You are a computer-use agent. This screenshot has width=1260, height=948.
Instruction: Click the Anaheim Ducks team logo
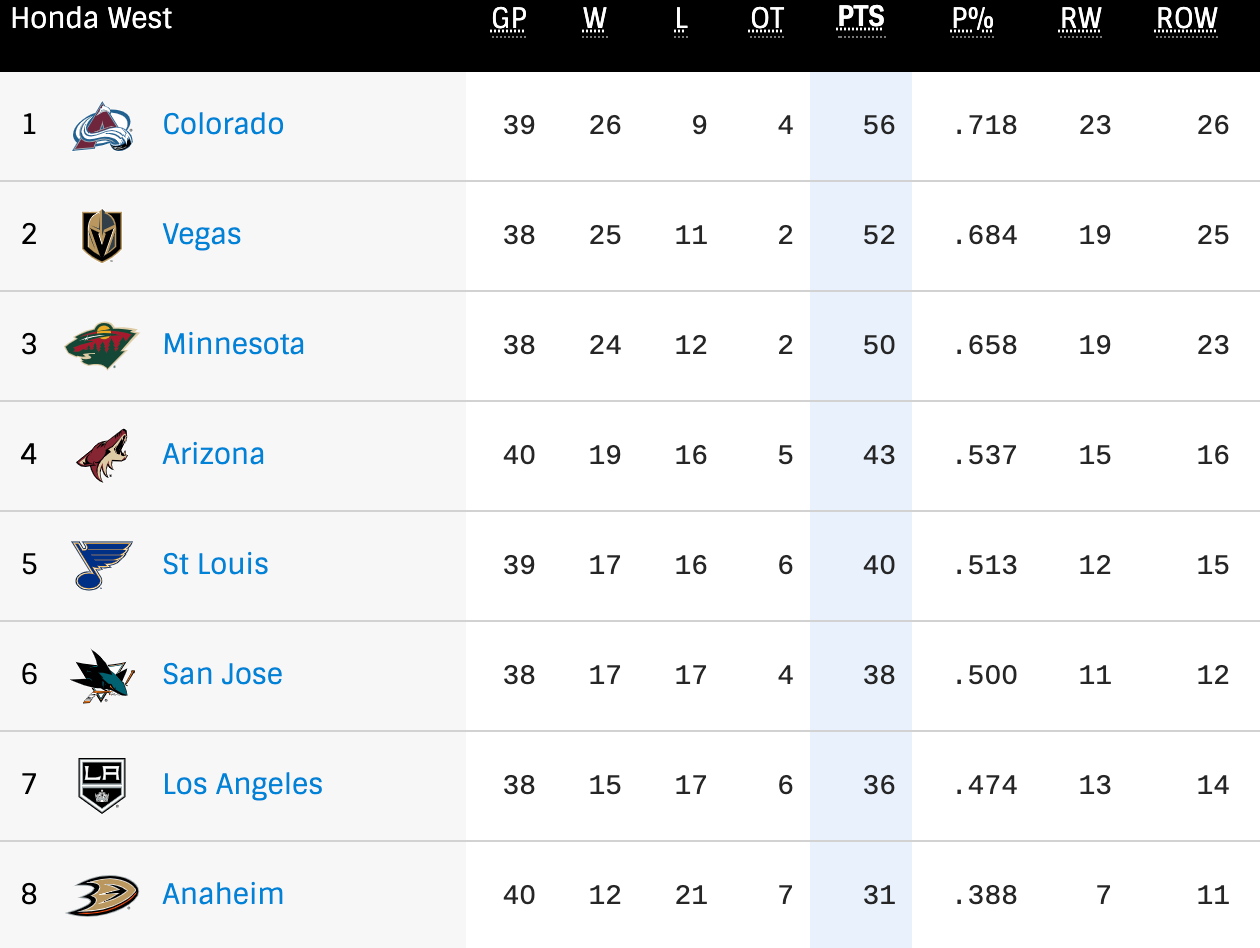tap(102, 895)
